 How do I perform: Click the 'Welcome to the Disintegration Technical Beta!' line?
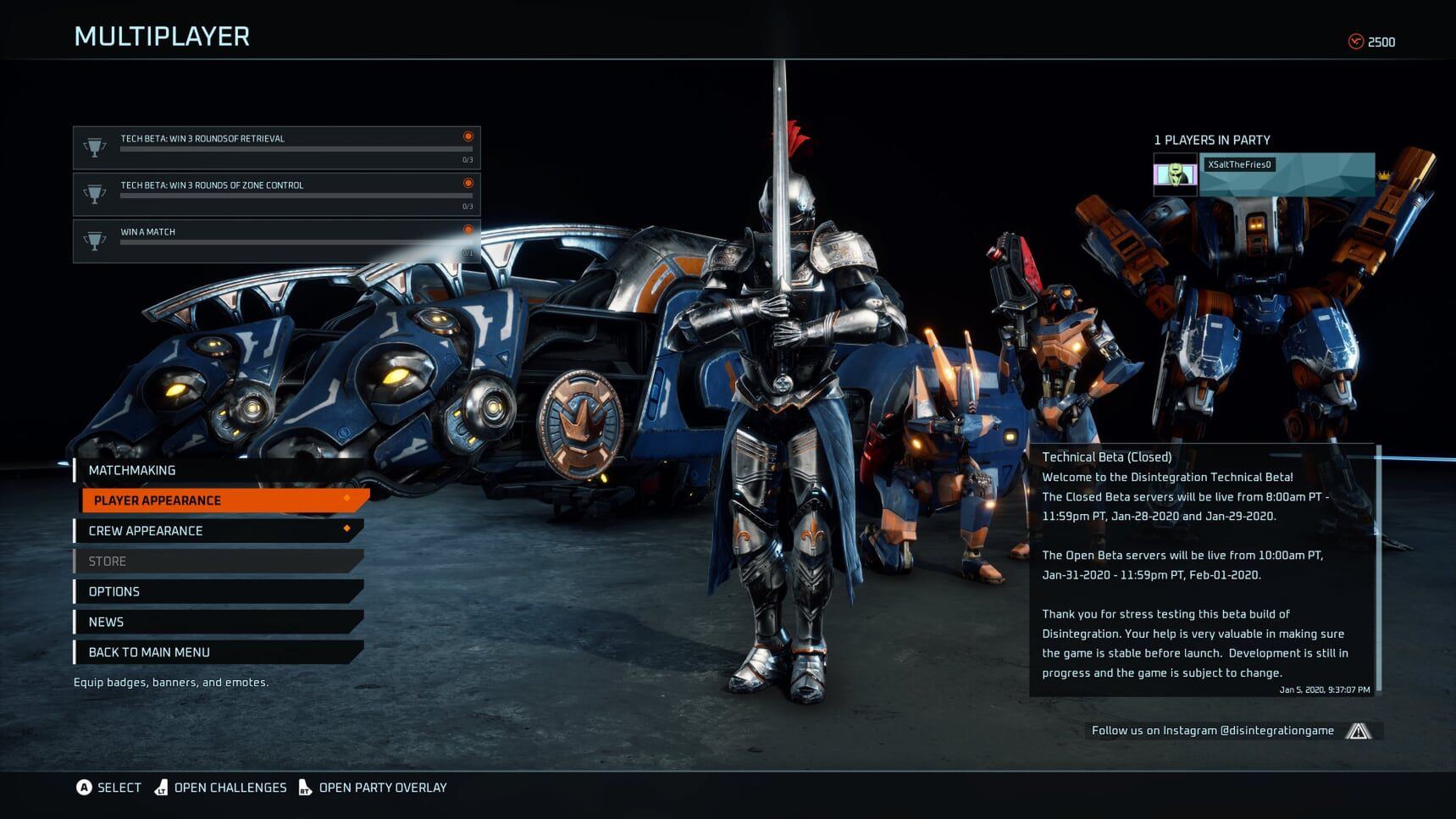pos(1167,477)
